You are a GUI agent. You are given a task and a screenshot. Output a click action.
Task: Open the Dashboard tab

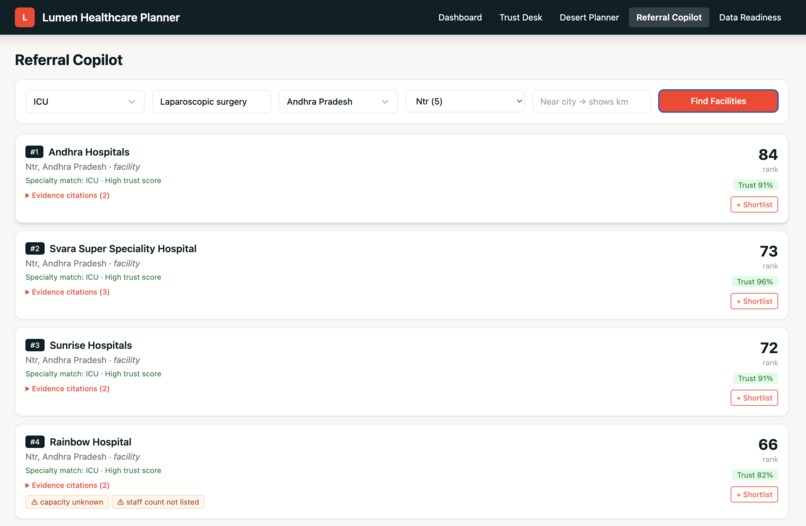click(460, 17)
